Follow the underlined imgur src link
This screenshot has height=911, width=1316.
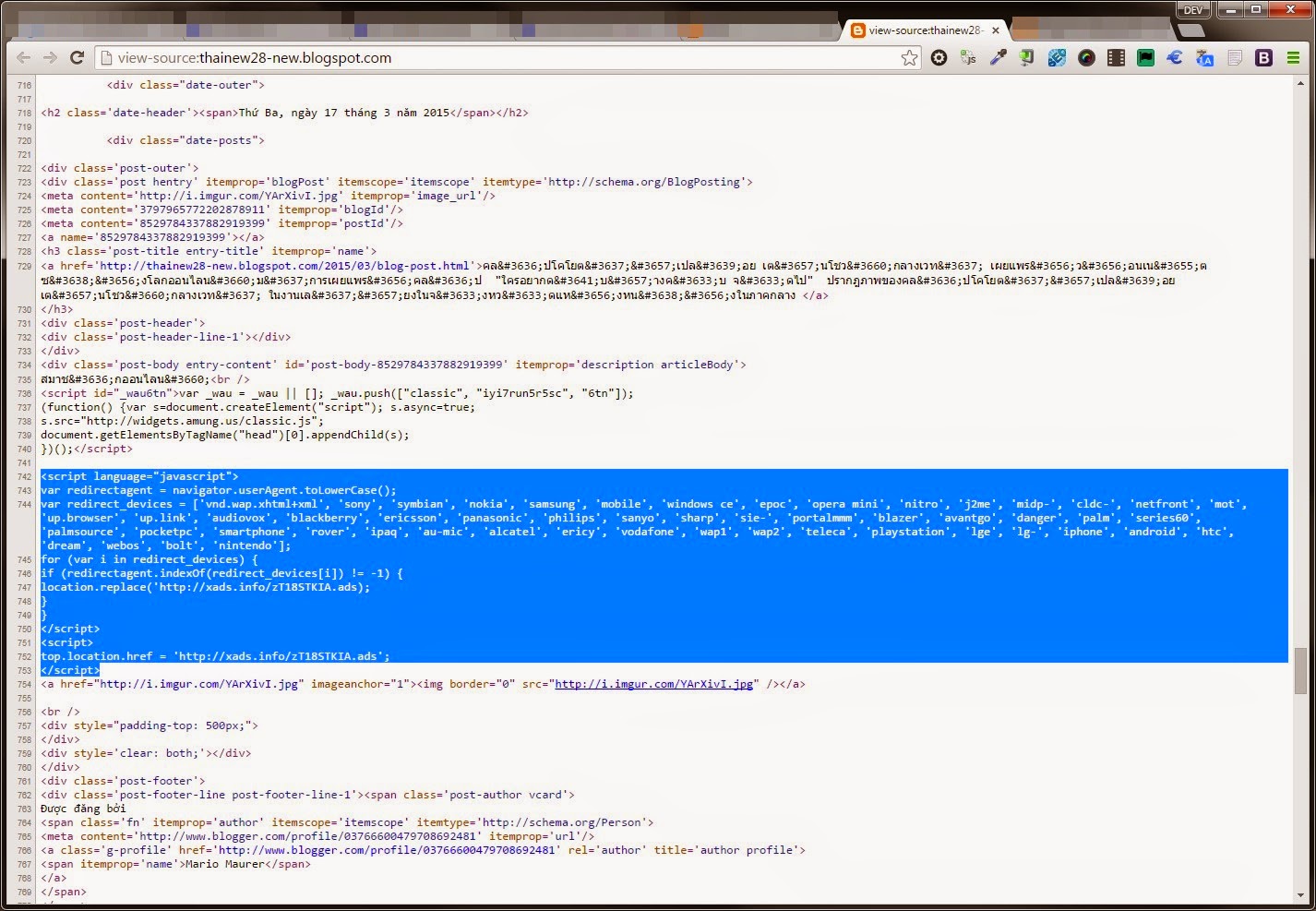653,684
